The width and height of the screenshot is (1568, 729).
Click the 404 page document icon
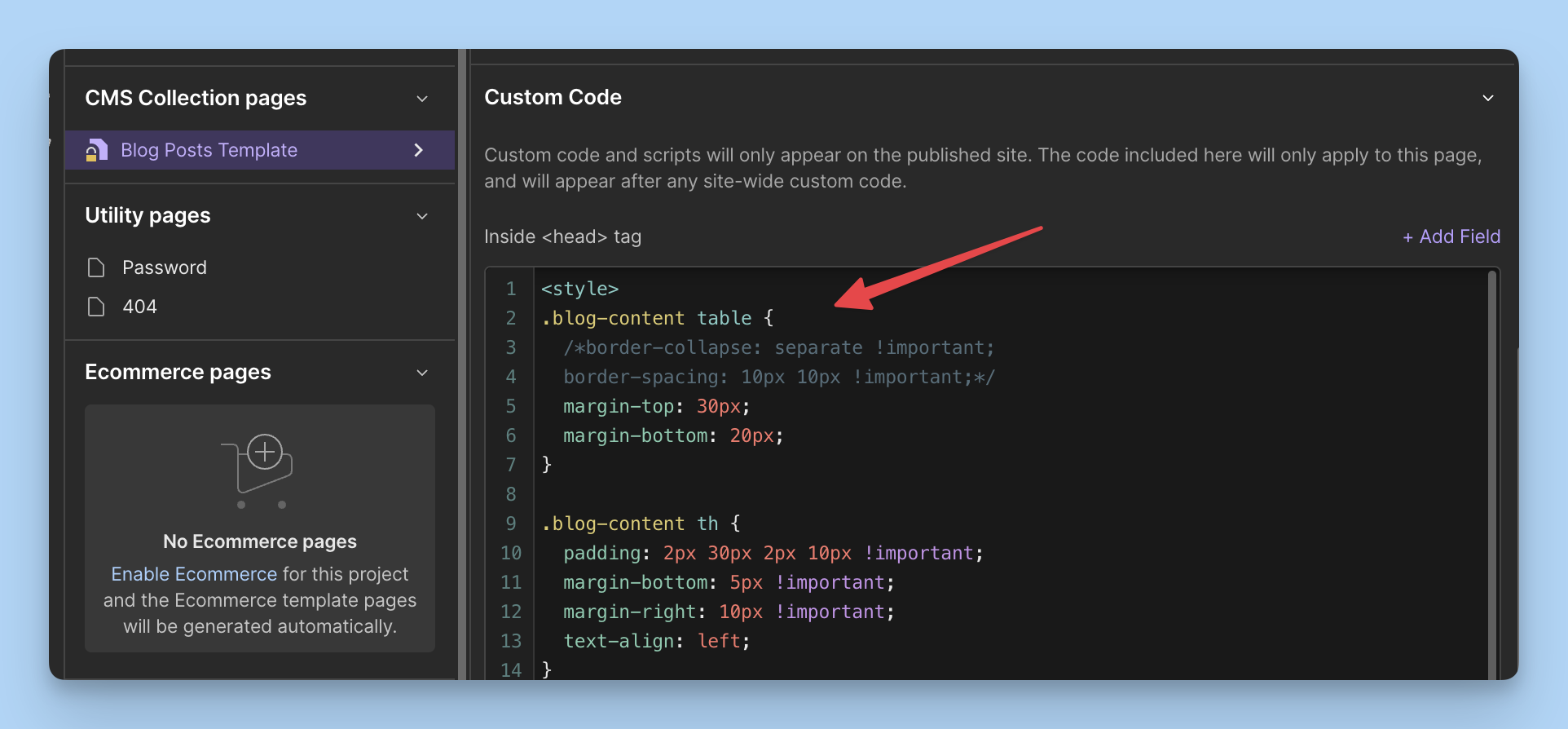[x=96, y=307]
